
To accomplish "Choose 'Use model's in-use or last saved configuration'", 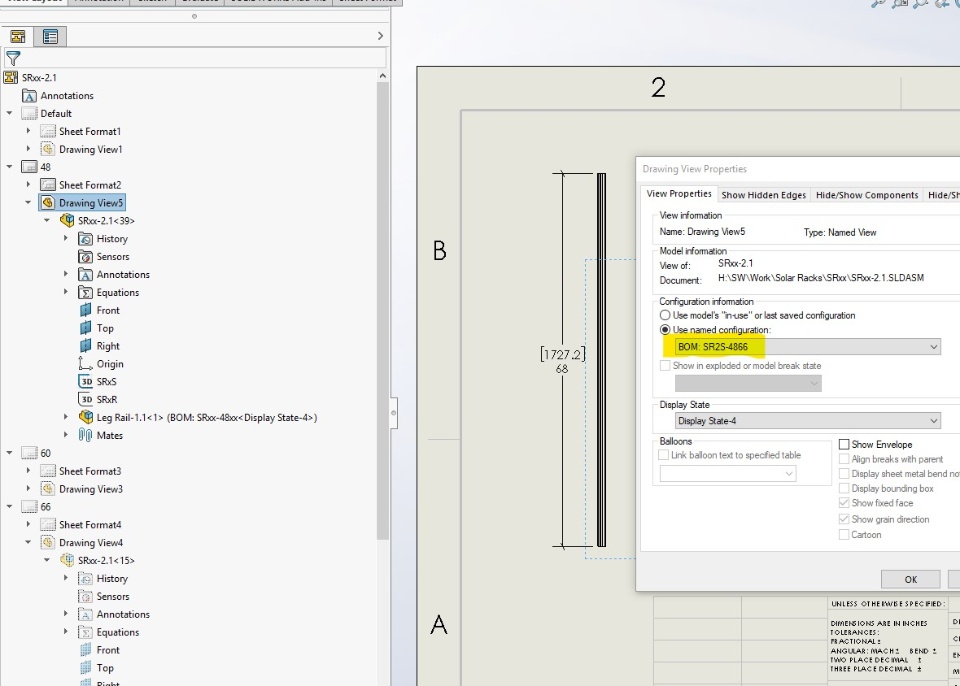I will tap(665, 315).
